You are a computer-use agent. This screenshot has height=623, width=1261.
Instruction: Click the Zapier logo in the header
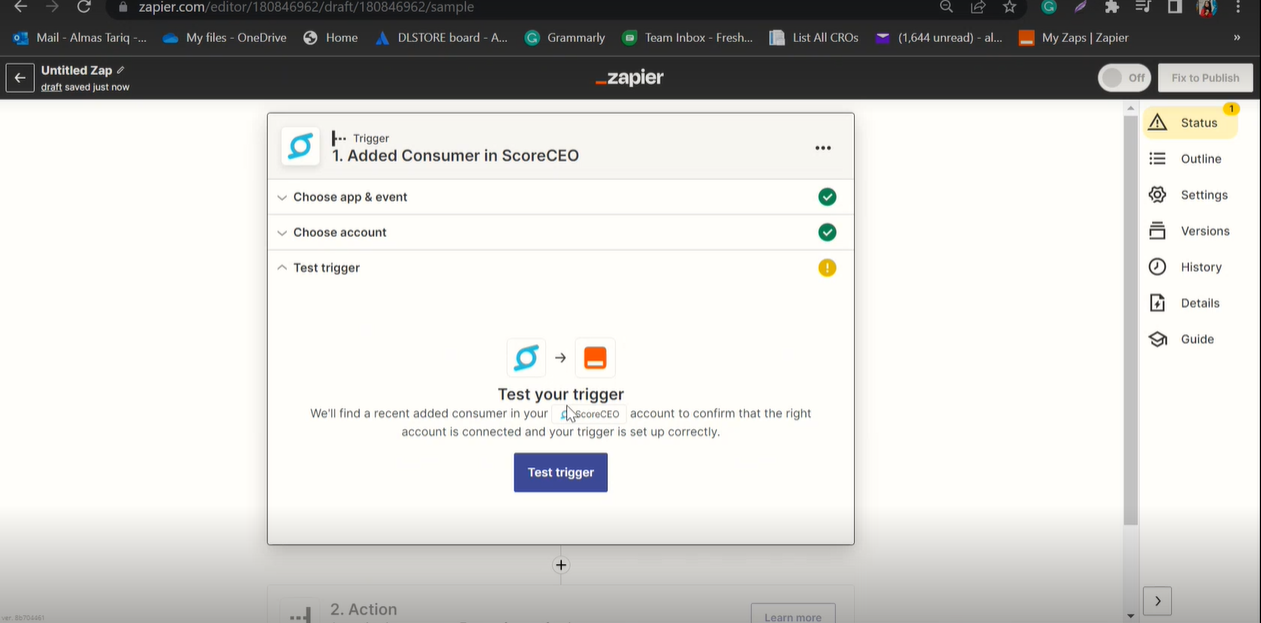coord(629,78)
